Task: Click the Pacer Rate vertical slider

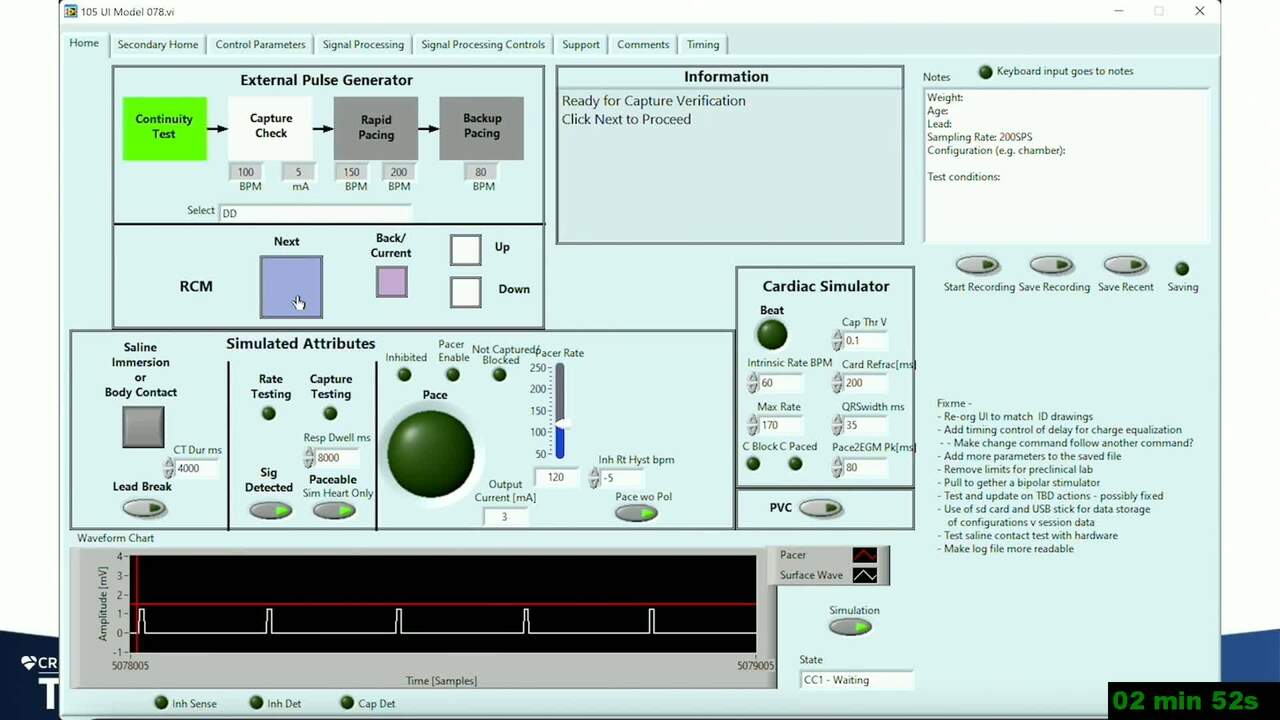Action: (x=560, y=411)
